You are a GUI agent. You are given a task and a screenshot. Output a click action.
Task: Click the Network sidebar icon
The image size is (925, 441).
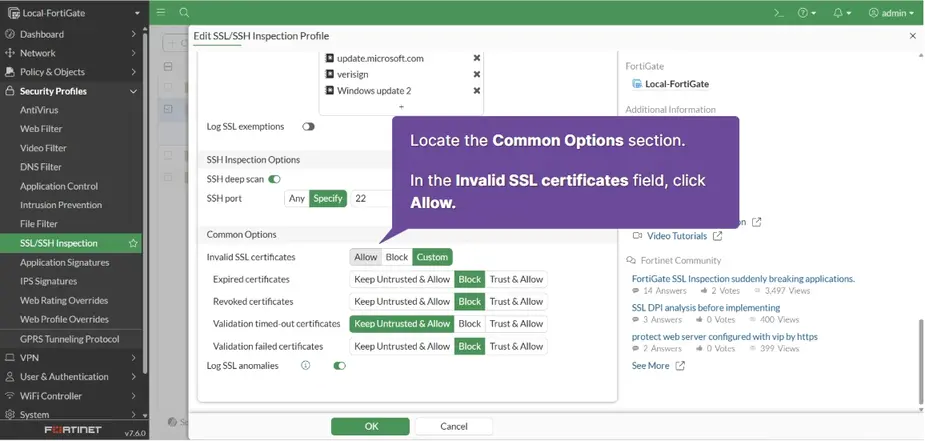9,53
